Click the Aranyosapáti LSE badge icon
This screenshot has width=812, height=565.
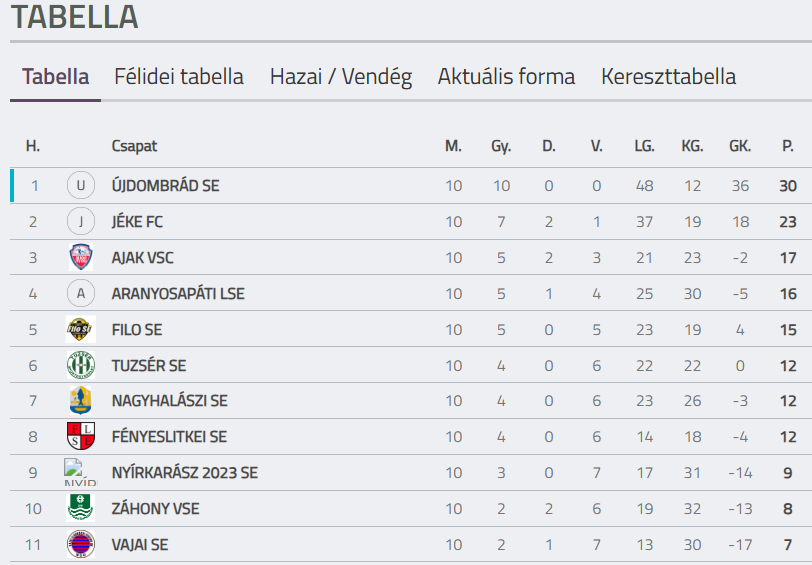tap(80, 294)
